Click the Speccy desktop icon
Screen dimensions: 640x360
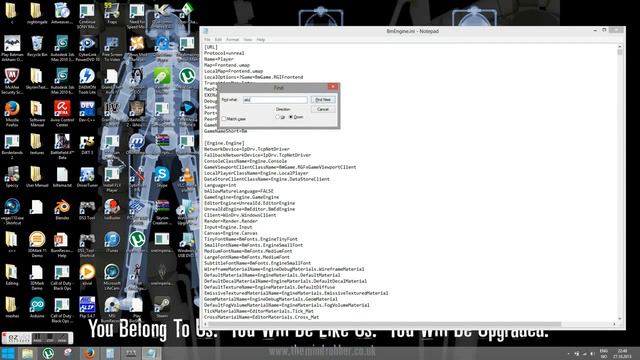[12, 177]
